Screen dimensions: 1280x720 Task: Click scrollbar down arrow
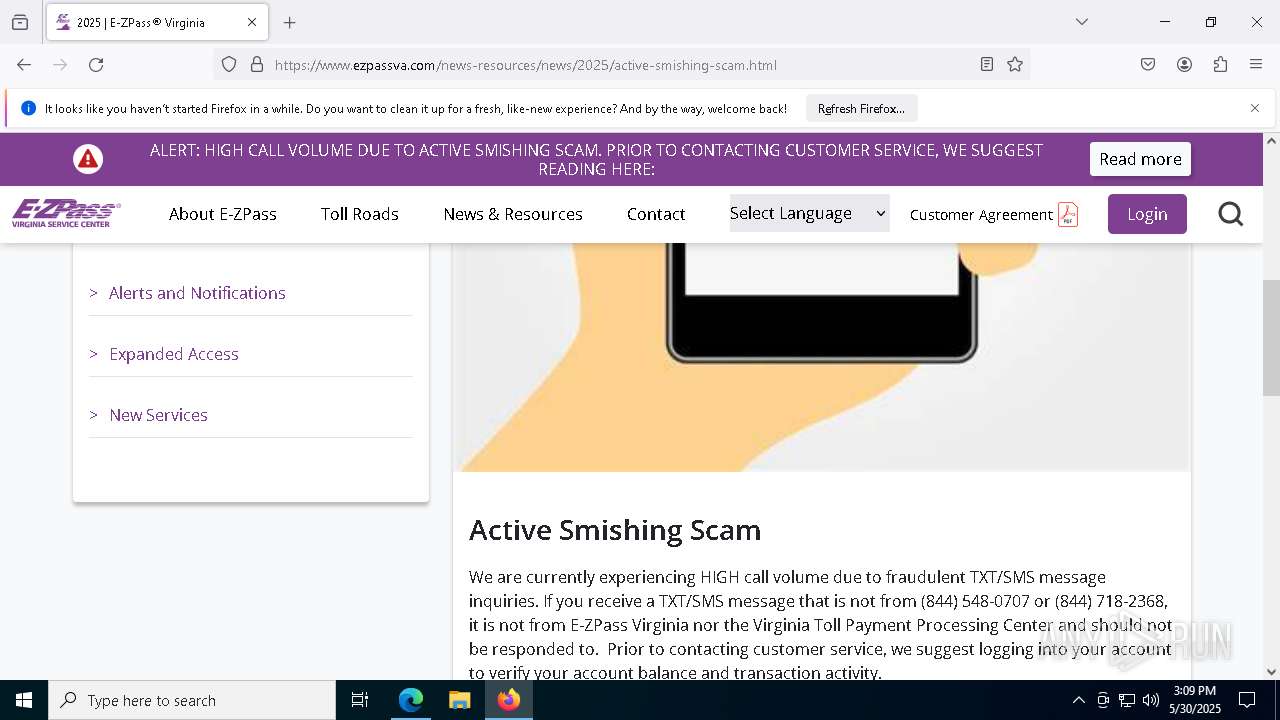click(x=1271, y=672)
